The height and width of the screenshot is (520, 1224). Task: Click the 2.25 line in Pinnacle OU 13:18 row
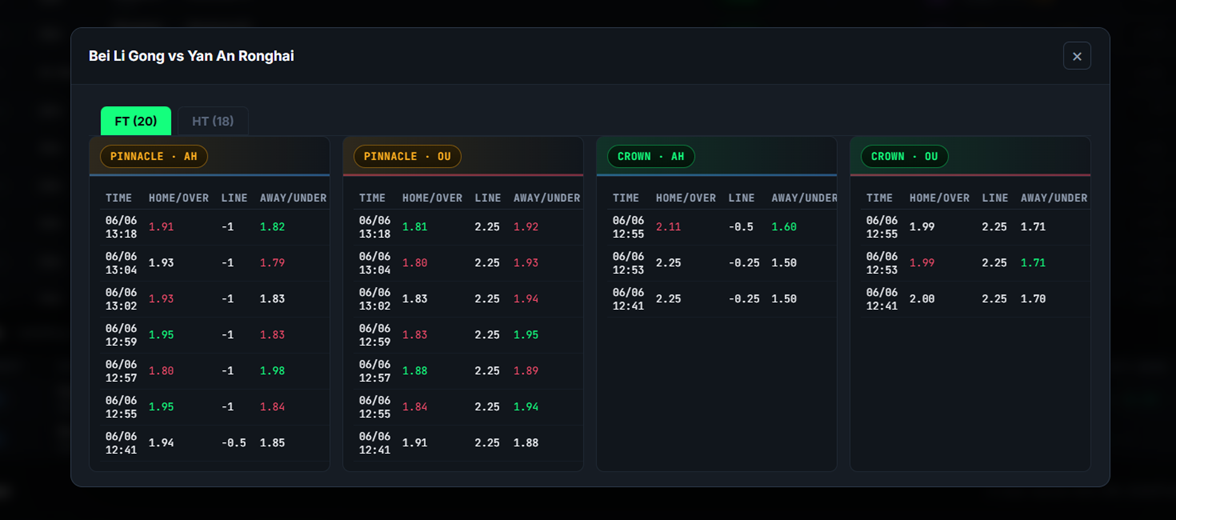coord(488,227)
